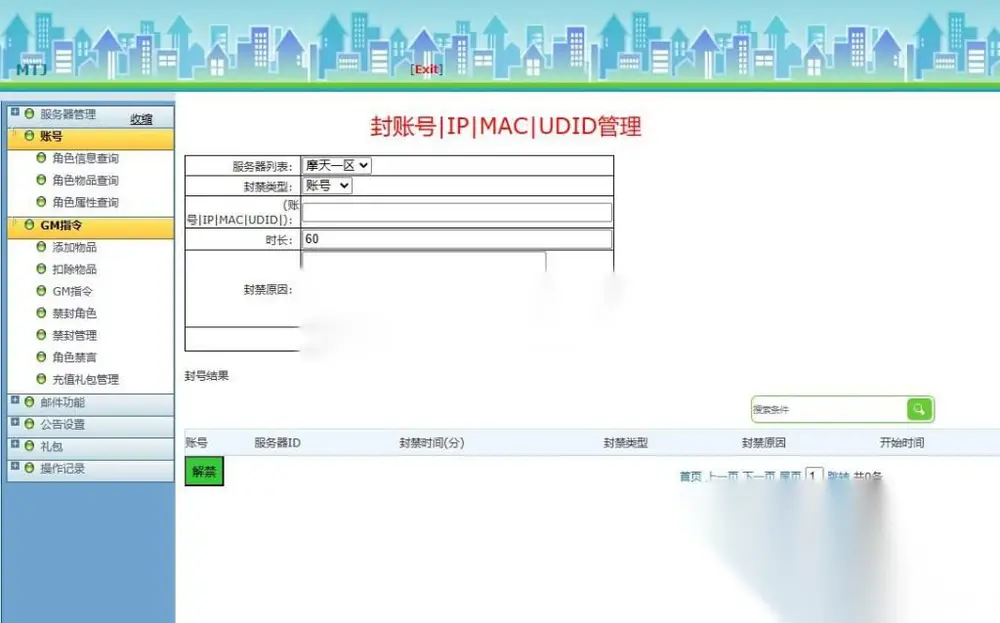This screenshot has width=1000, height=623.
Task: Select the GM指令 submenu entry
Action: click(72, 291)
